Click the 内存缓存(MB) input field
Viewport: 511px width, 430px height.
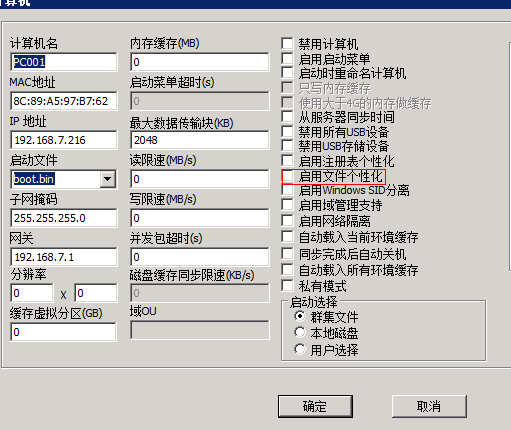200,62
